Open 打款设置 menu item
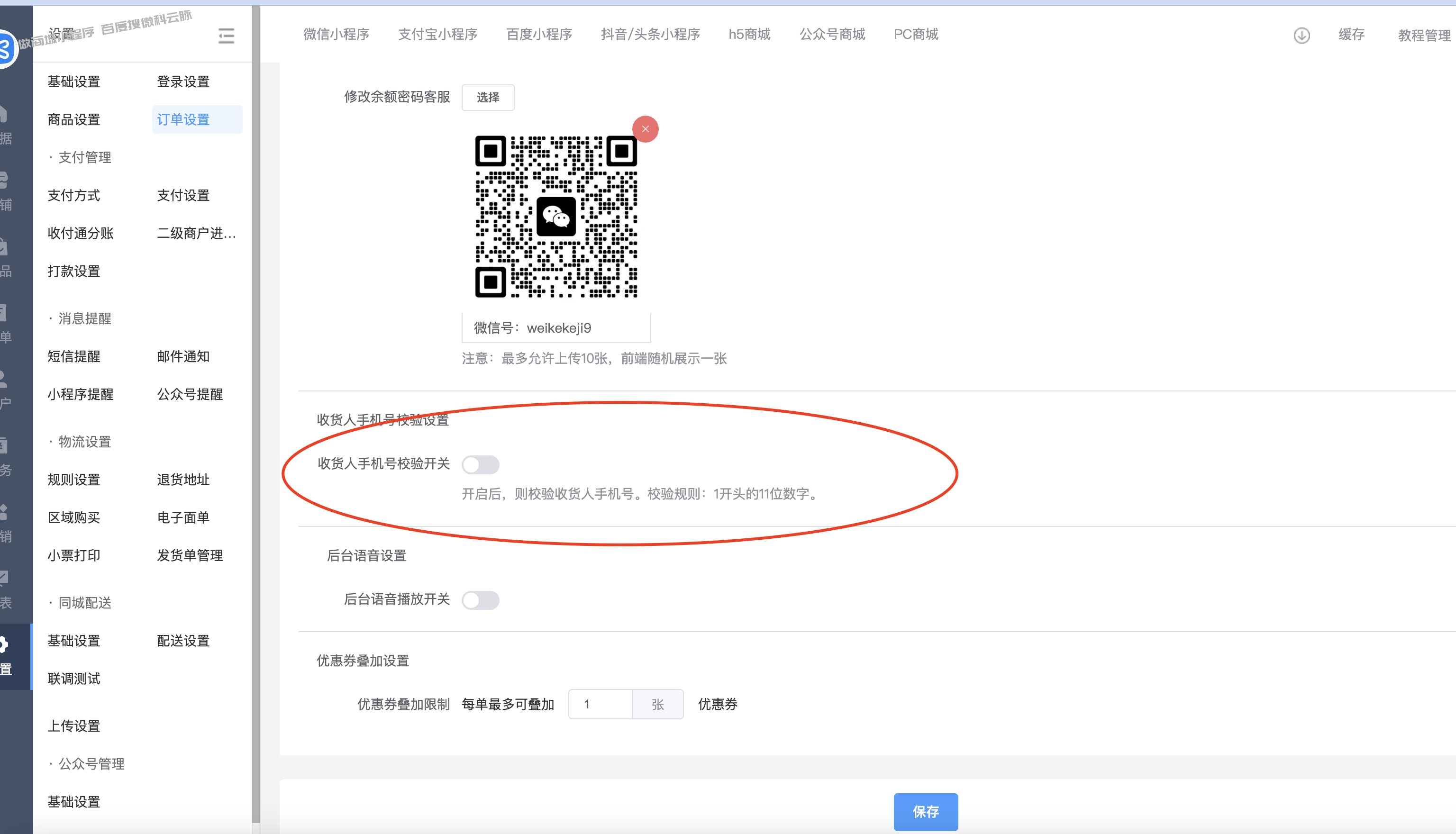Screen dimensions: 1456x834 pos(74,271)
